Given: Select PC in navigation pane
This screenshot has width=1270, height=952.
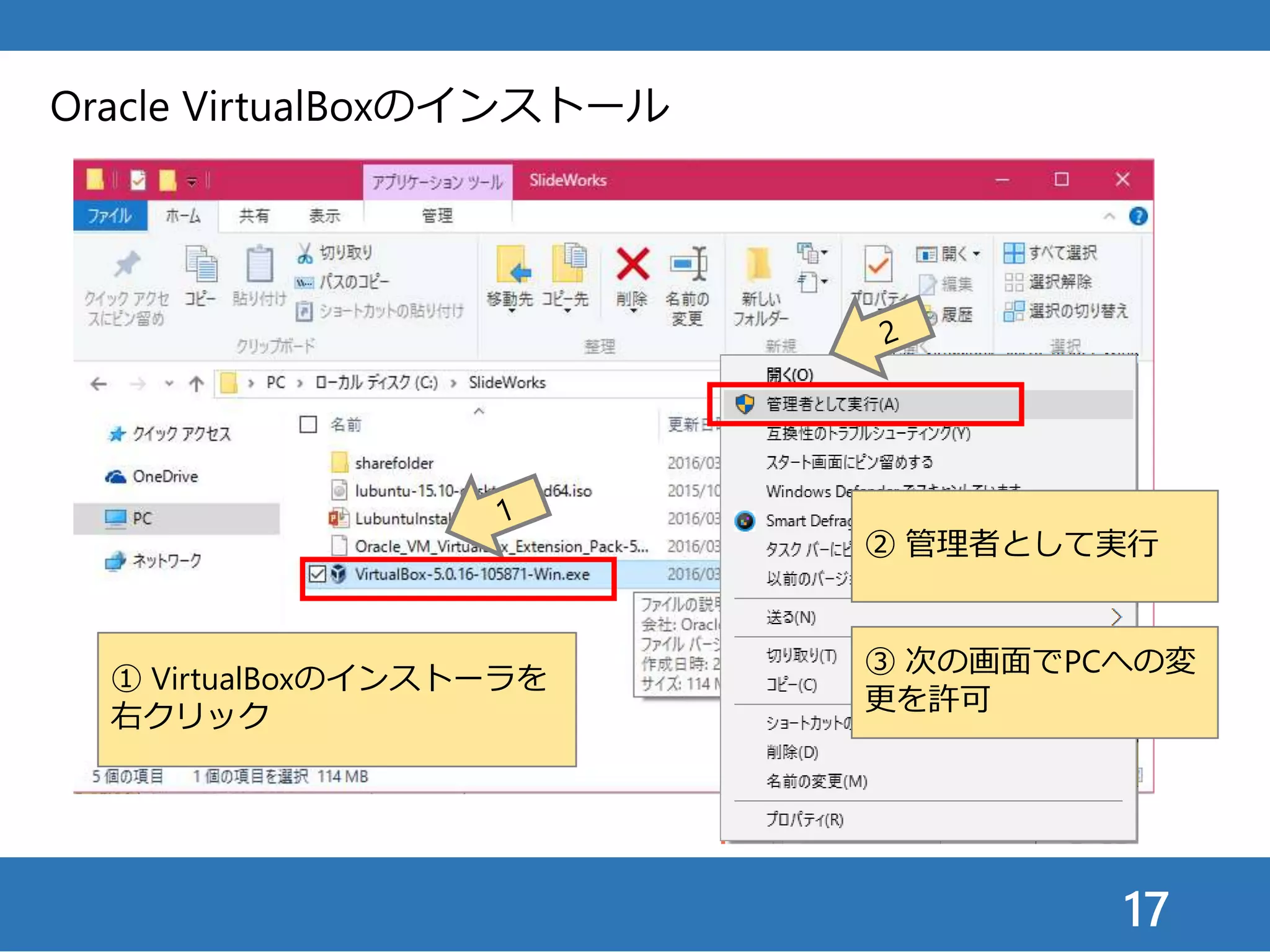Looking at the screenshot, I should pos(177,518).
